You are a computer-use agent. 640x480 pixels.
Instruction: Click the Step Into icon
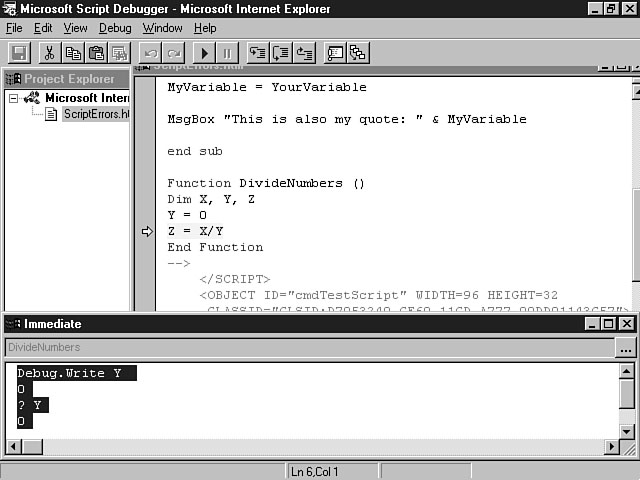click(x=258, y=53)
